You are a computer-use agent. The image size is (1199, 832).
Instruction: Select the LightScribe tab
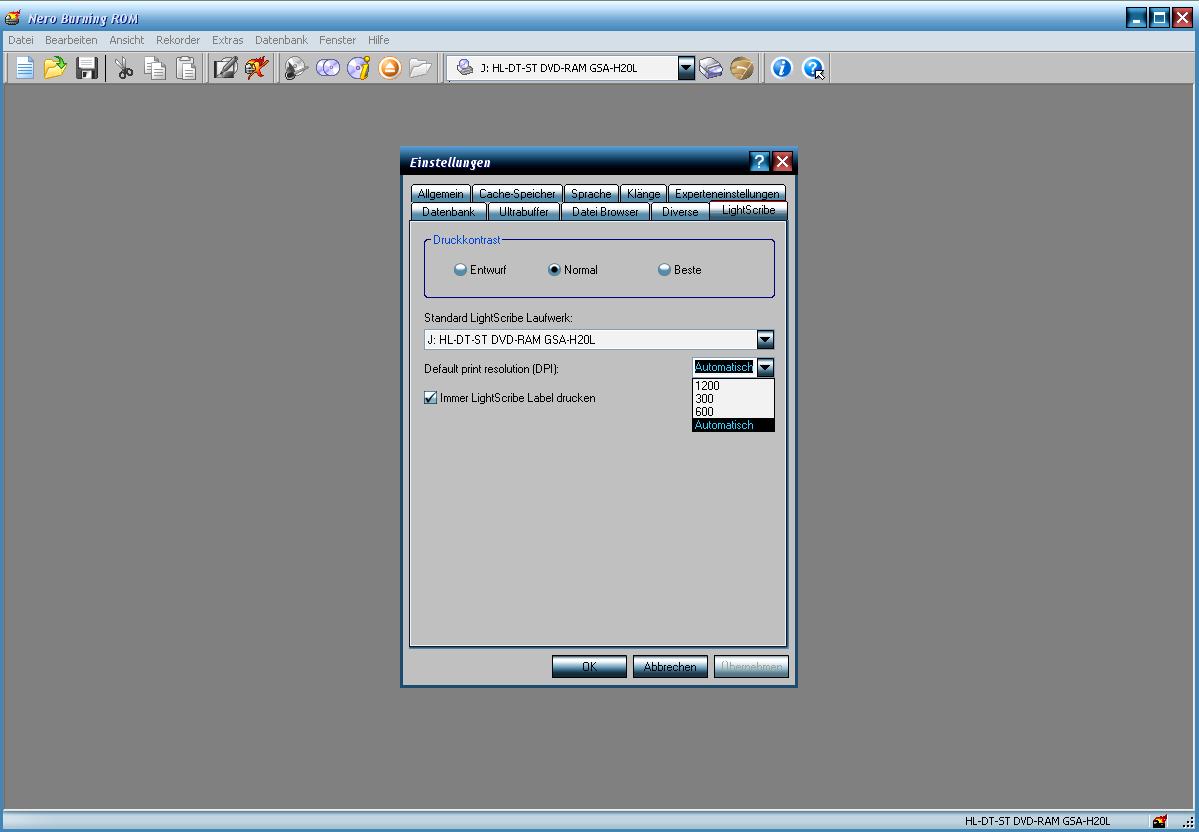click(x=749, y=210)
